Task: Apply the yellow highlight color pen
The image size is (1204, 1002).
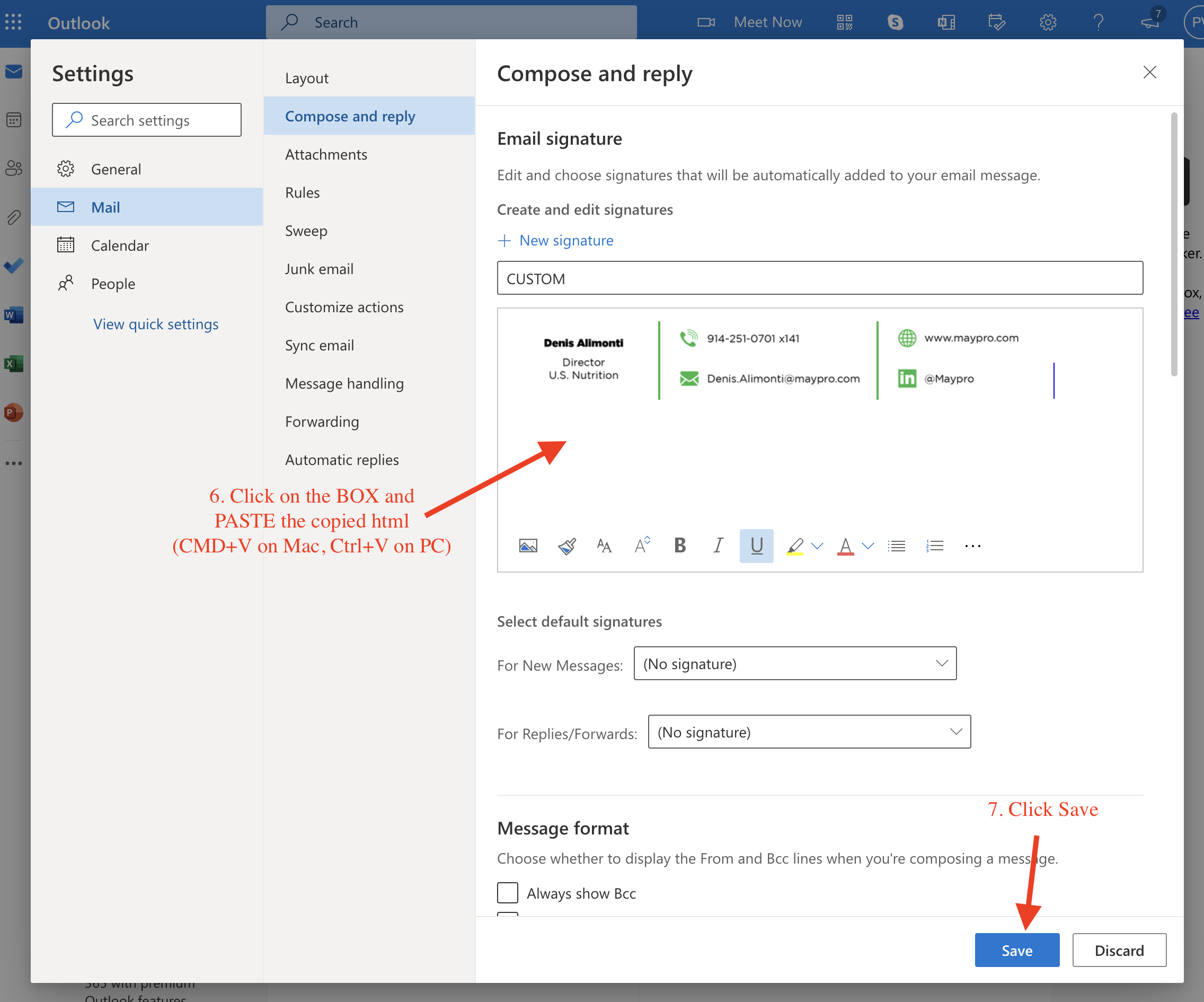Action: coord(795,546)
